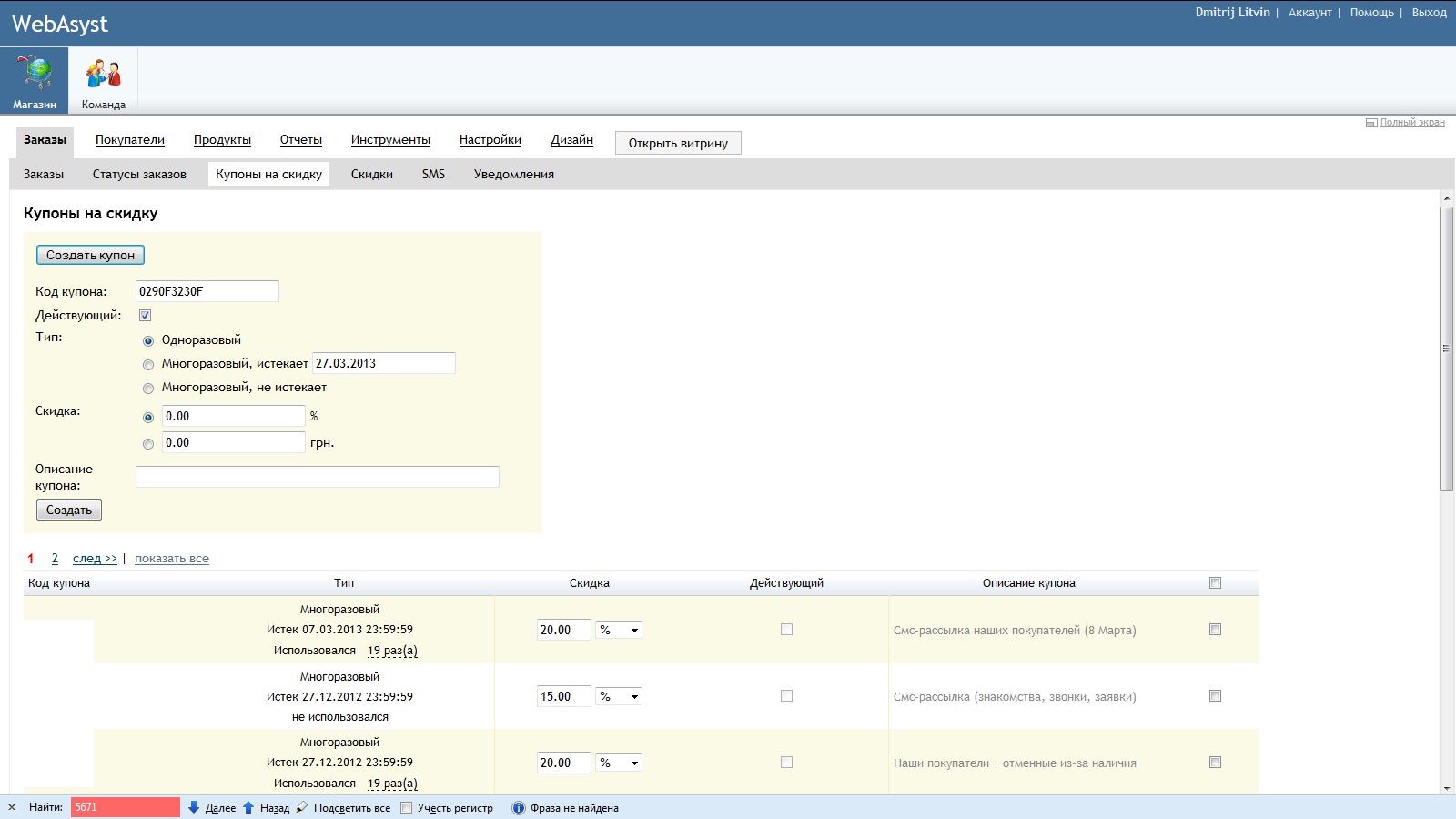1456x819 pixels.
Task: Select Многоразовый, не истекает radio option
Action: coord(148,389)
